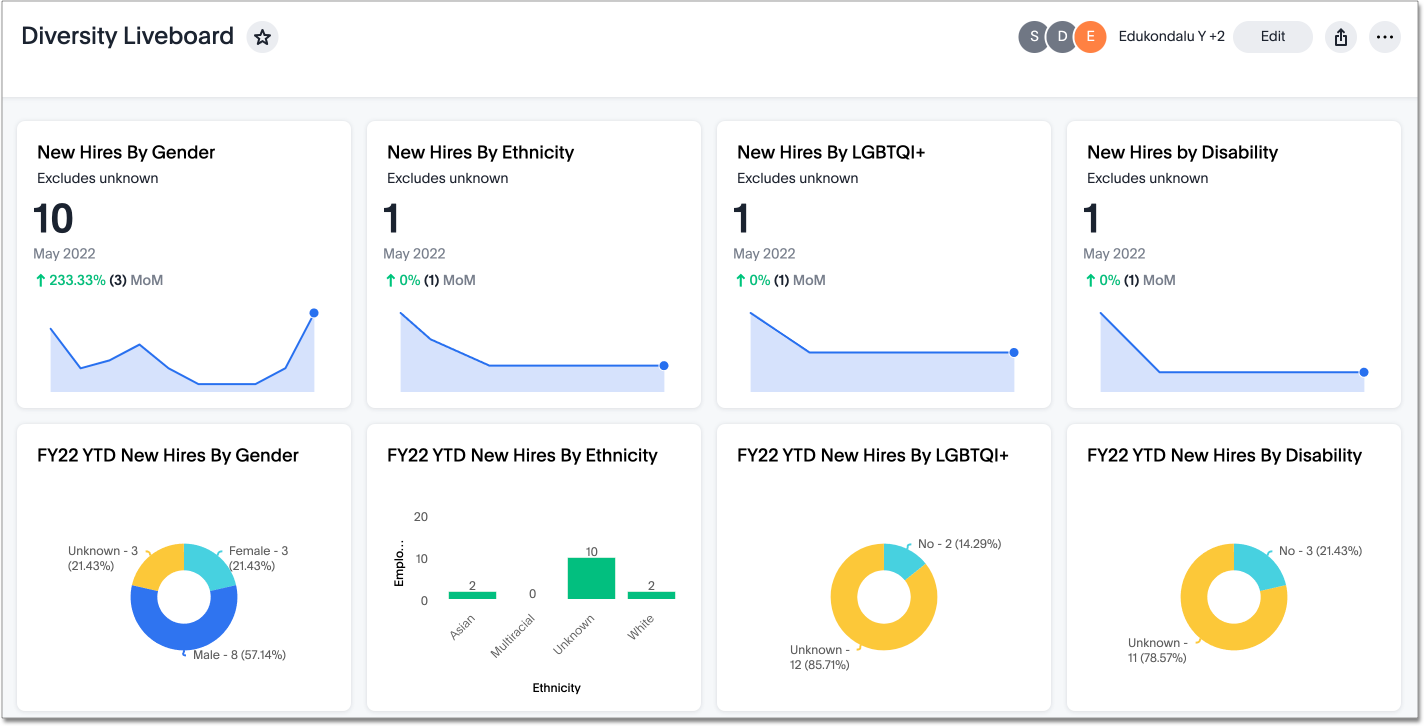This screenshot has width=1424, height=726.
Task: Click endpoint dot on New Hires By Gender sparkline
Action: tap(314, 313)
